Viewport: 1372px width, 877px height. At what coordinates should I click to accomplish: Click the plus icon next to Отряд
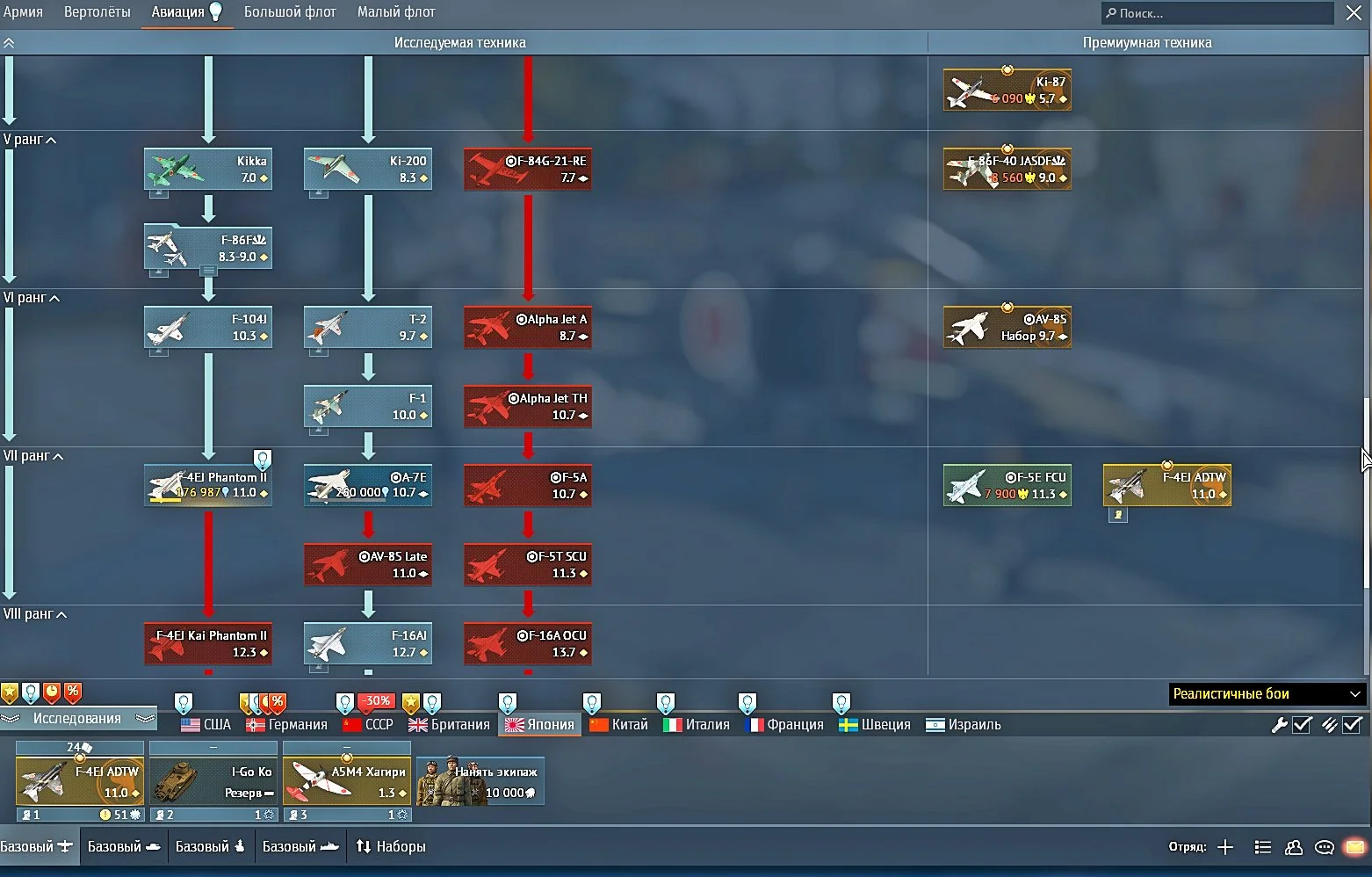click(1225, 847)
